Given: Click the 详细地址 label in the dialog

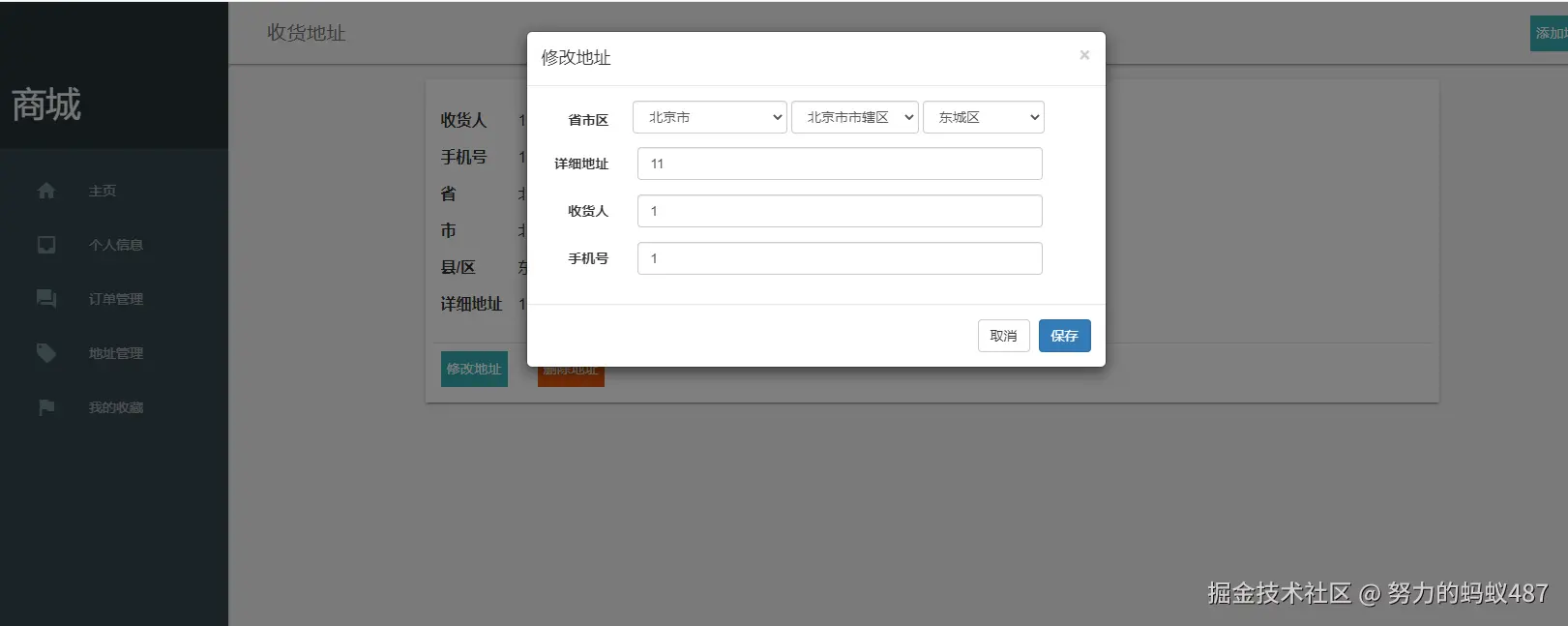Looking at the screenshot, I should 581,164.
